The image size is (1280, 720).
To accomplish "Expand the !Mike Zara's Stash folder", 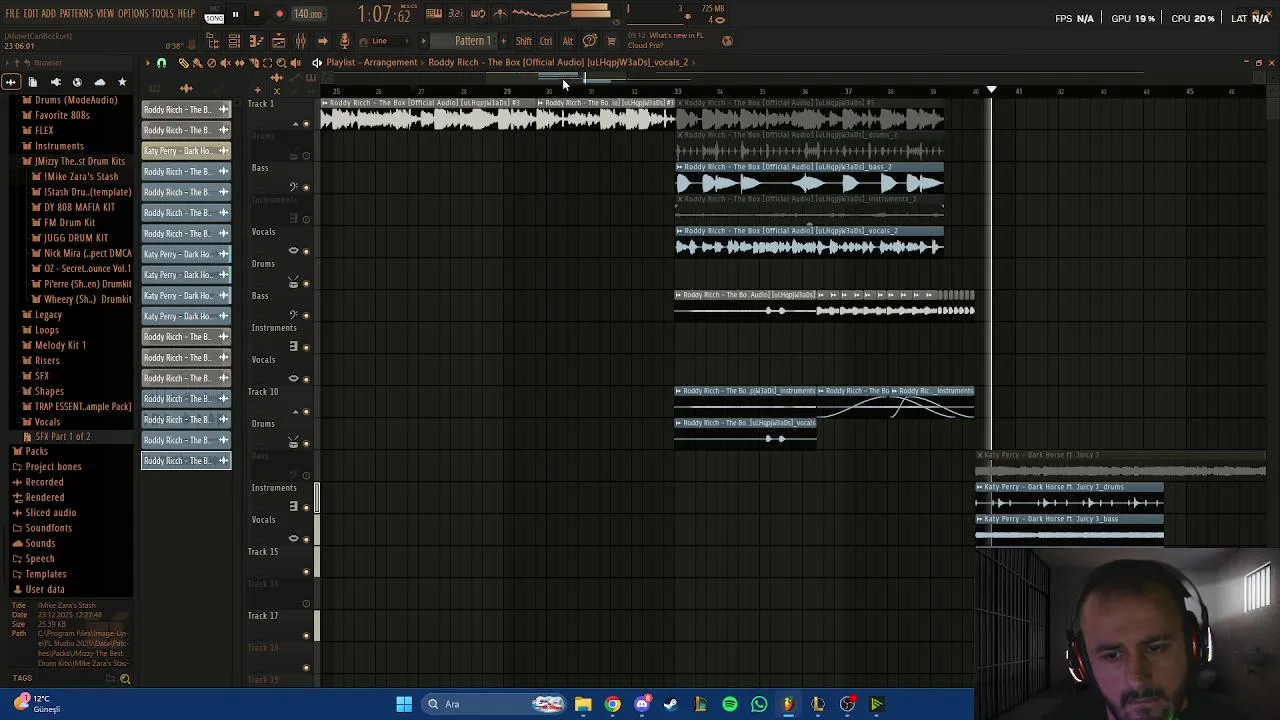I will (80, 177).
